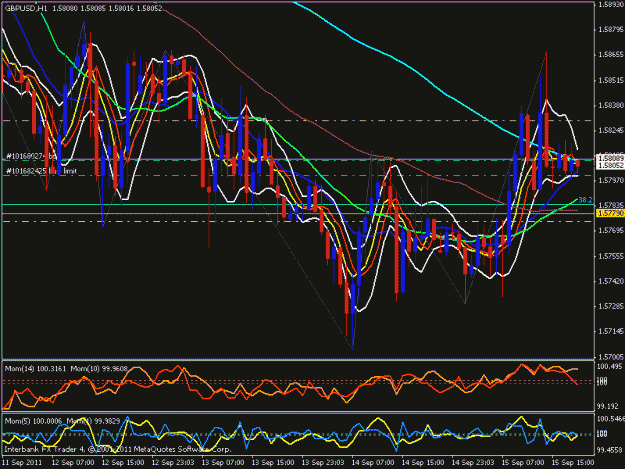The width and height of the screenshot is (625, 469).
Task: Click the 13 Sep 23:03 time label
Action: tap(323, 463)
